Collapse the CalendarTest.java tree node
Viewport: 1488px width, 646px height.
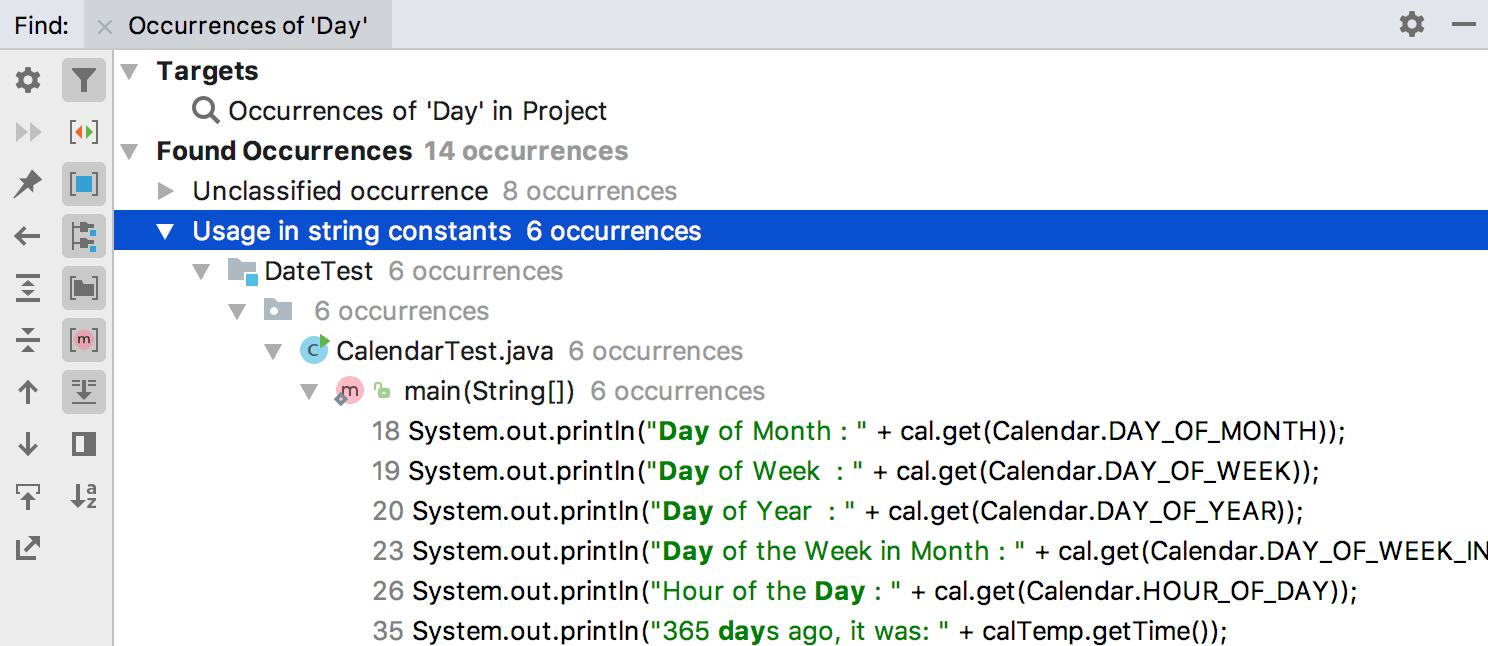(273, 351)
